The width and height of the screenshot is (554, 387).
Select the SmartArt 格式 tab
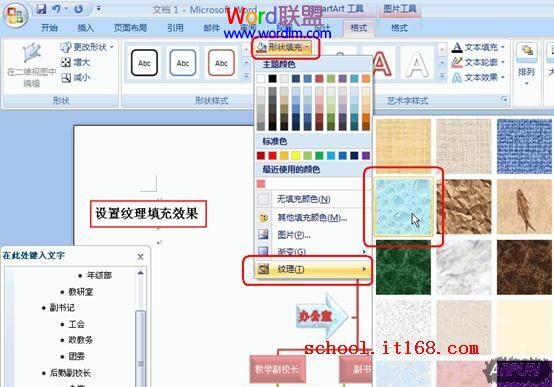(358, 28)
